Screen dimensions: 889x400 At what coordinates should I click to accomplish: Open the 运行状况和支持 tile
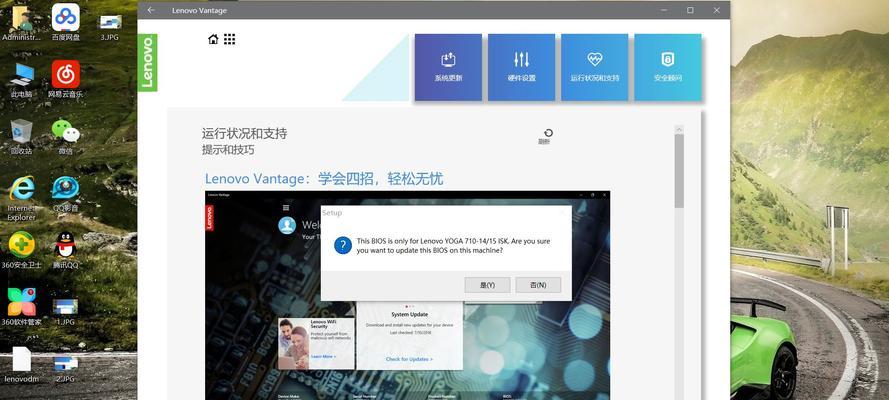click(594, 67)
